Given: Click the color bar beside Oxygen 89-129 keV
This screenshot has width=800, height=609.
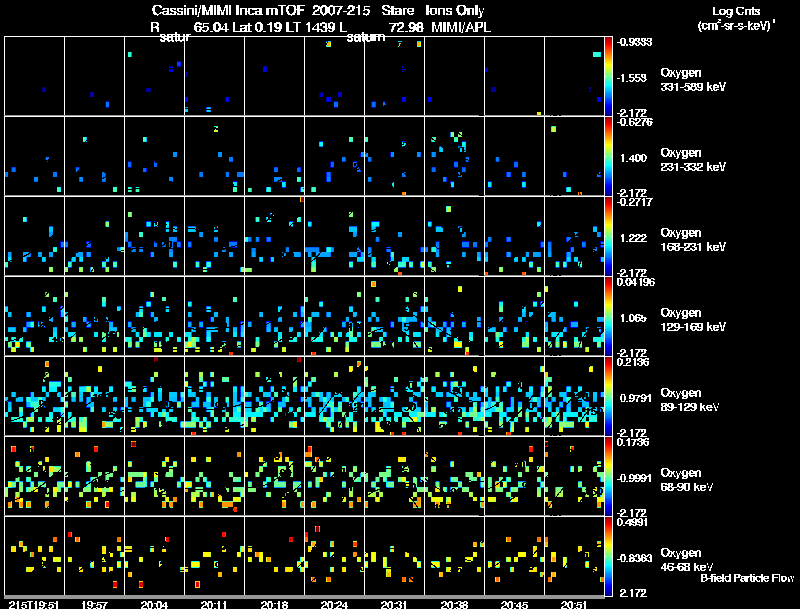Looking at the screenshot, I should pyautogui.click(x=608, y=396).
